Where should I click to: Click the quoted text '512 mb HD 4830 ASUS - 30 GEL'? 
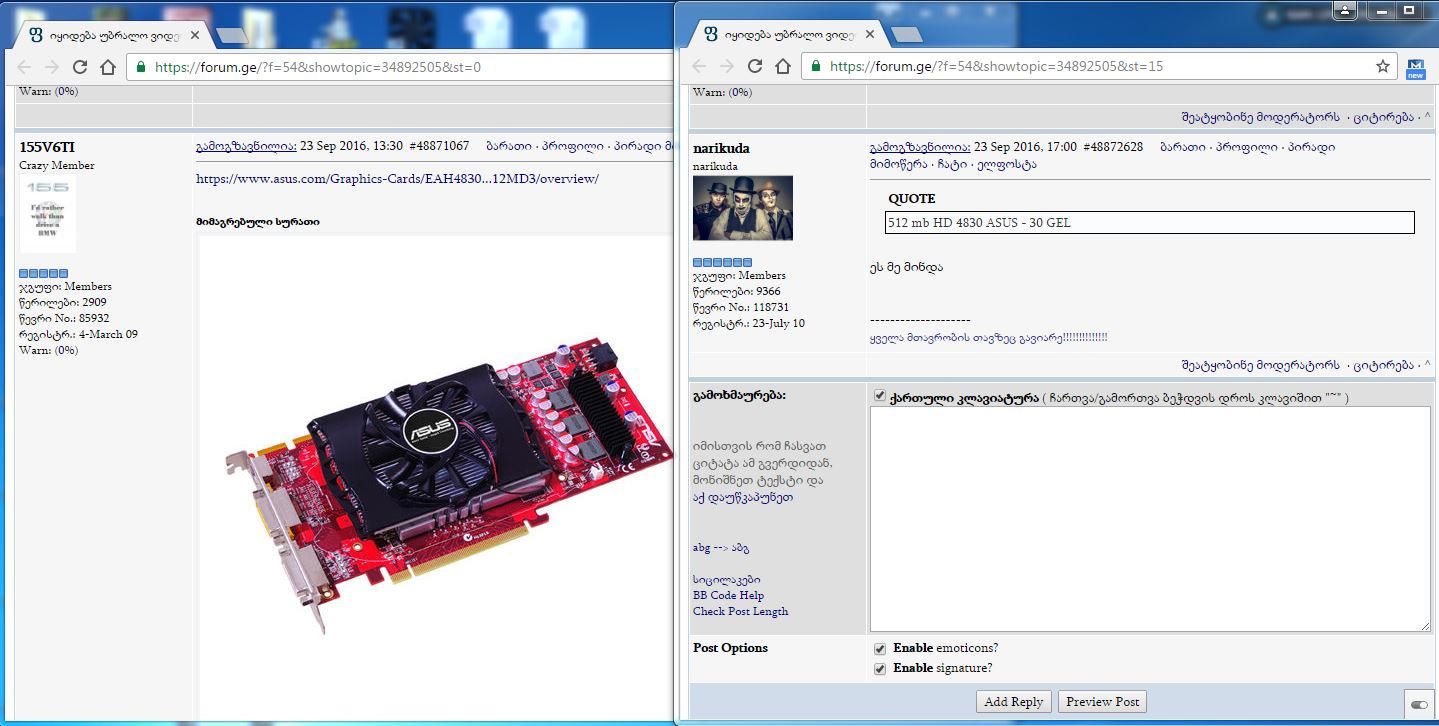(x=979, y=222)
